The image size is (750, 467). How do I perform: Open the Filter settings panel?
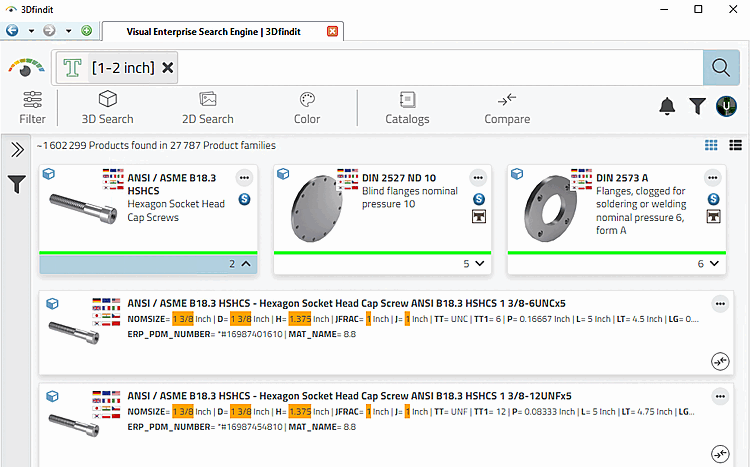[x=32, y=107]
